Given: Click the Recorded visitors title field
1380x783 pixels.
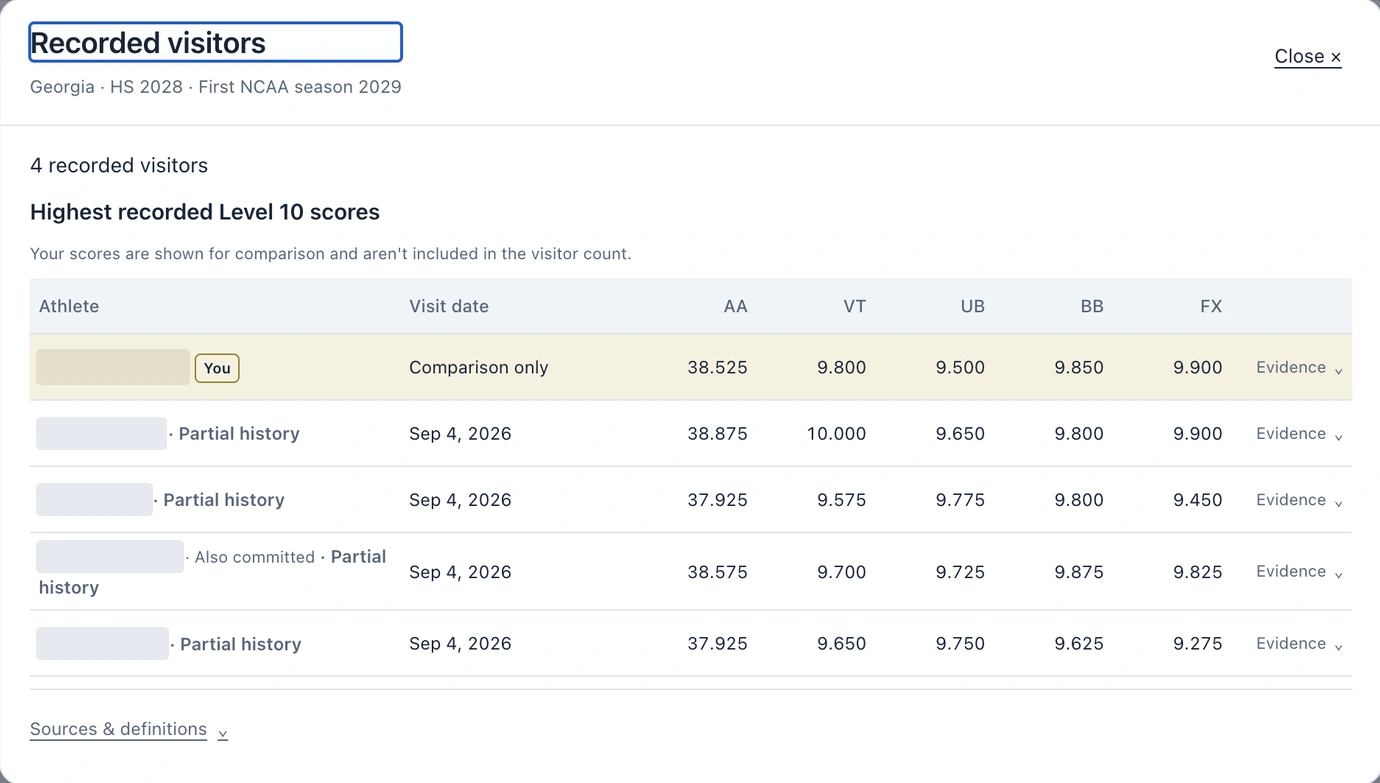Looking at the screenshot, I should pyautogui.click(x=215, y=43).
